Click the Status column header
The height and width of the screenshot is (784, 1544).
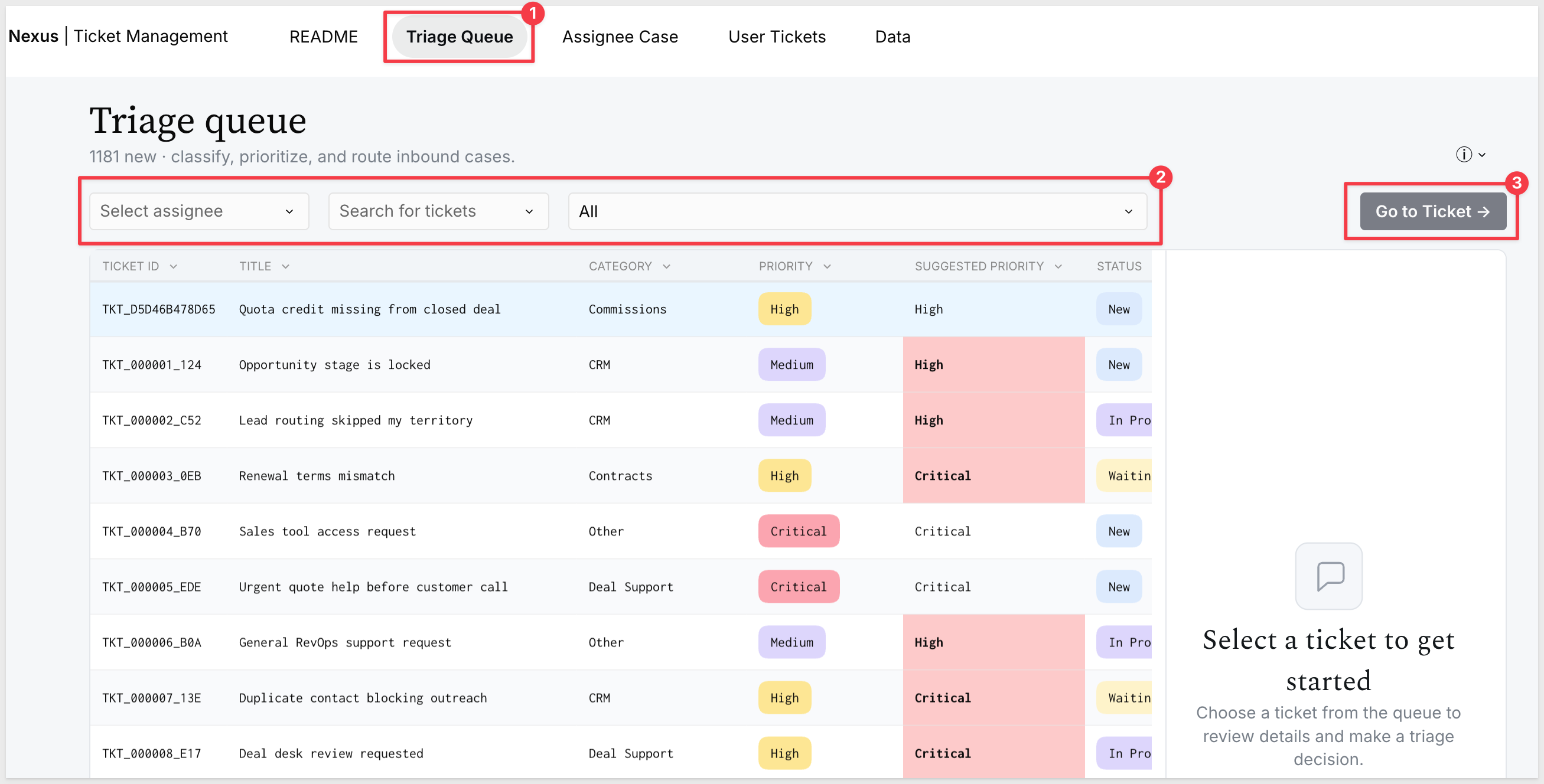pyautogui.click(x=1119, y=266)
